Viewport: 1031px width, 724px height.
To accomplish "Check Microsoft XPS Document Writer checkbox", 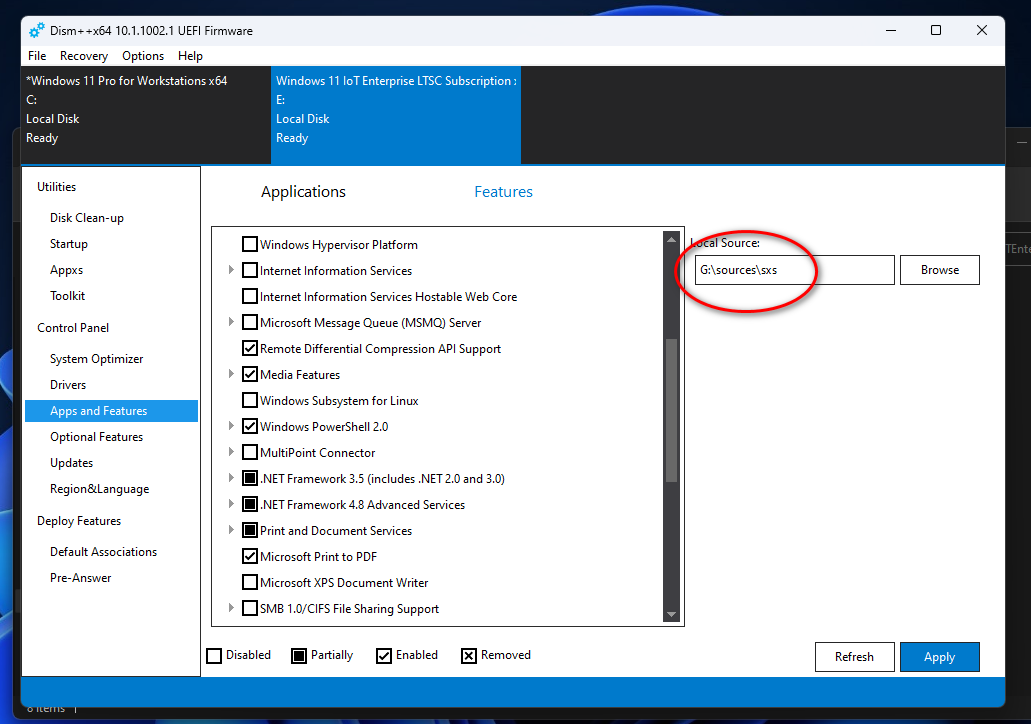I will [250, 582].
